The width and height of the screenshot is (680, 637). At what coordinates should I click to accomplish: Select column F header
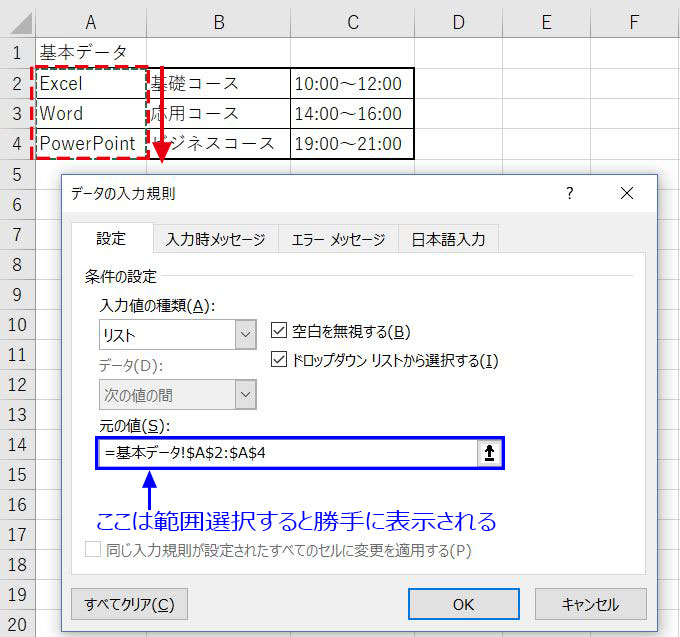pos(634,23)
